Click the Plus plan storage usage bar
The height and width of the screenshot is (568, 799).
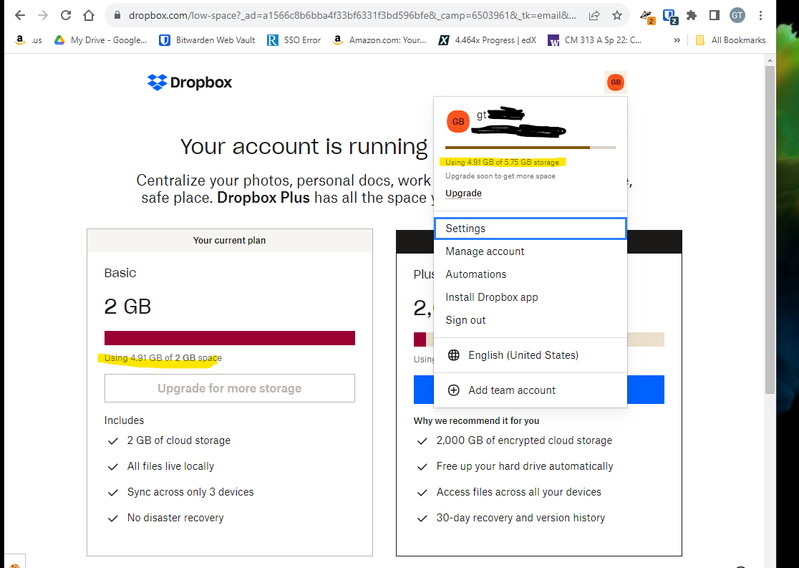point(539,339)
